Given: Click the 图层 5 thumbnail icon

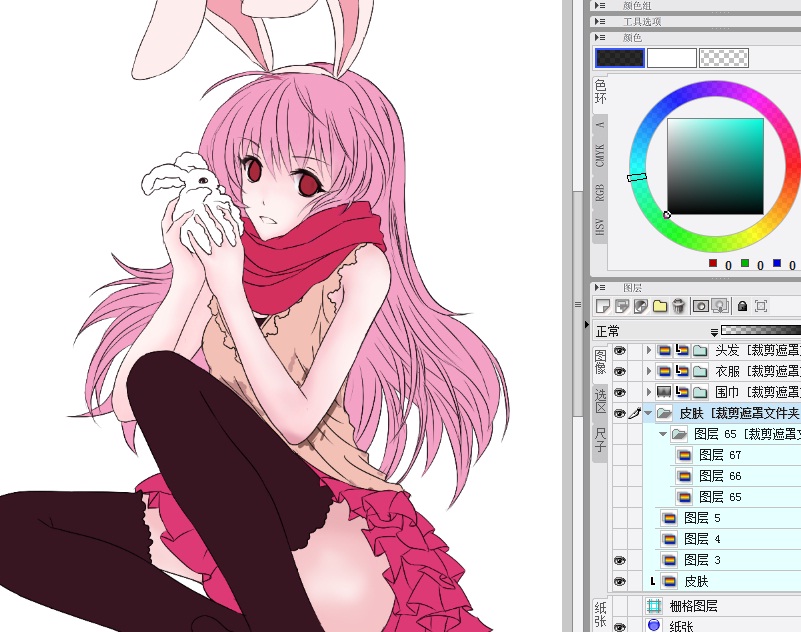Looking at the screenshot, I should 669,518.
